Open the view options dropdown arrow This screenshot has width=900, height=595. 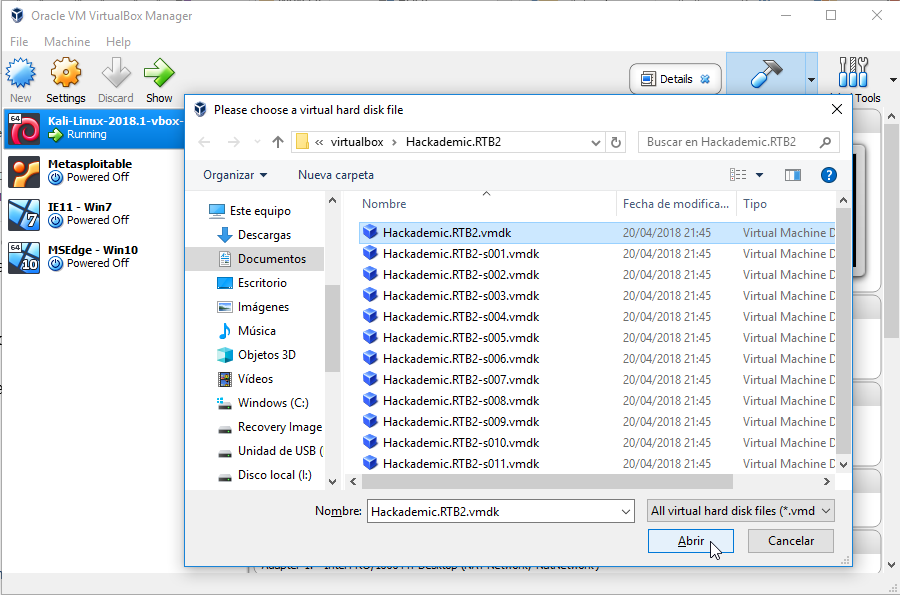point(759,175)
